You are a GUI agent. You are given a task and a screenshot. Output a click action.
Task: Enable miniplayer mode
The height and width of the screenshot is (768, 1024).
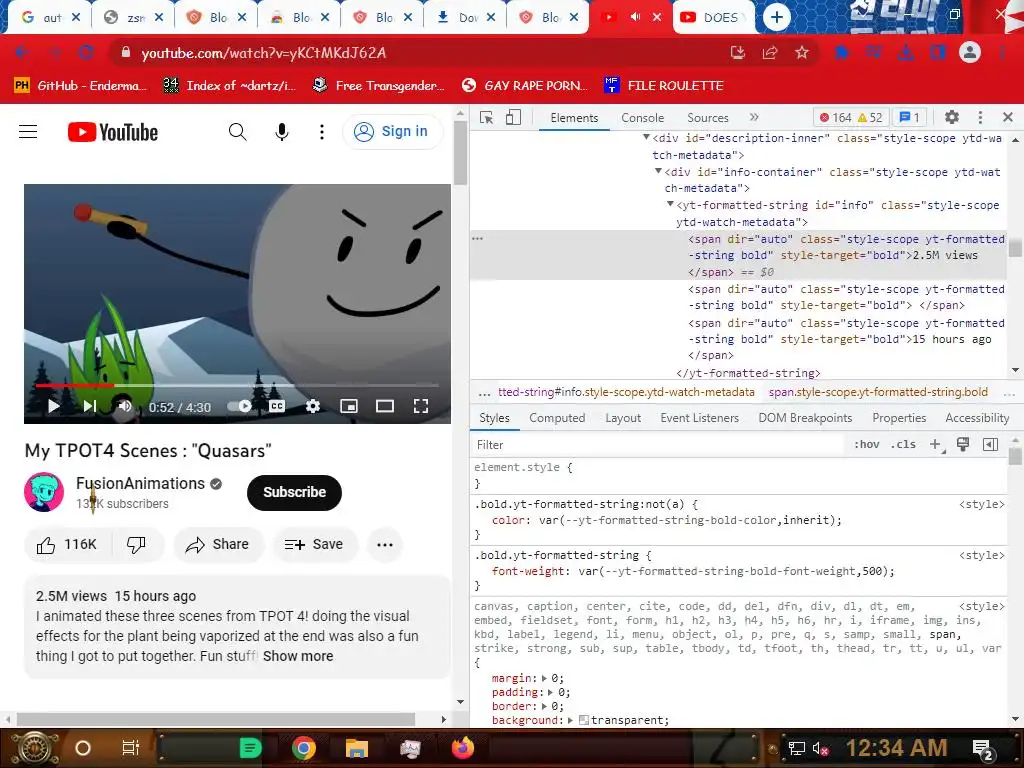[x=349, y=406]
